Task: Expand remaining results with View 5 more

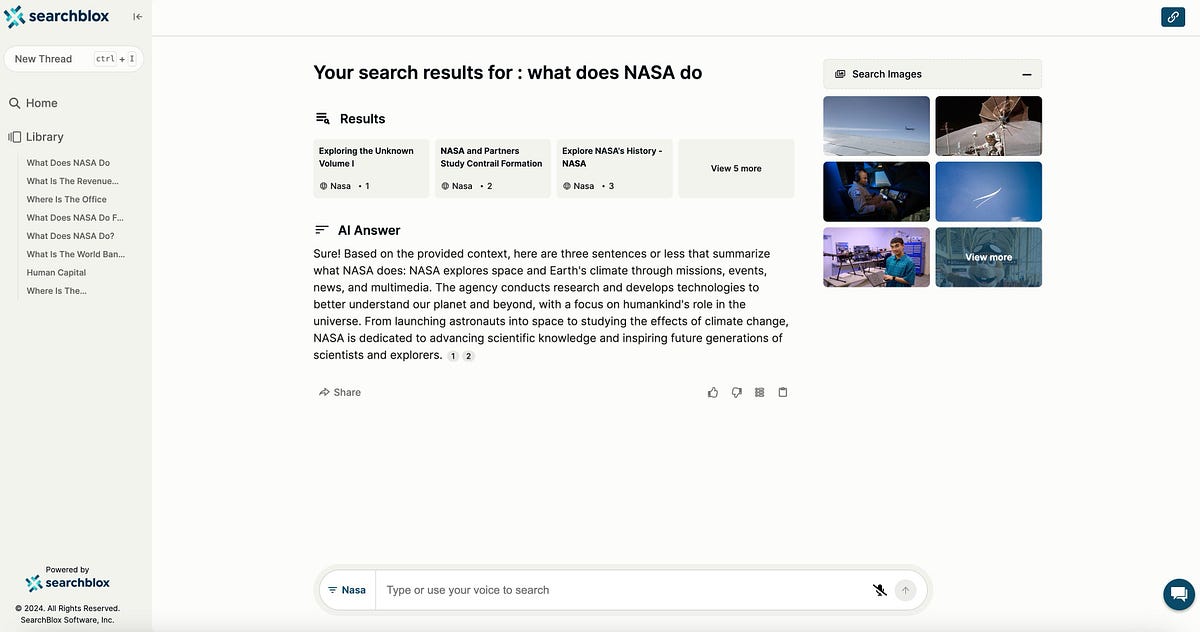Action: (736, 168)
